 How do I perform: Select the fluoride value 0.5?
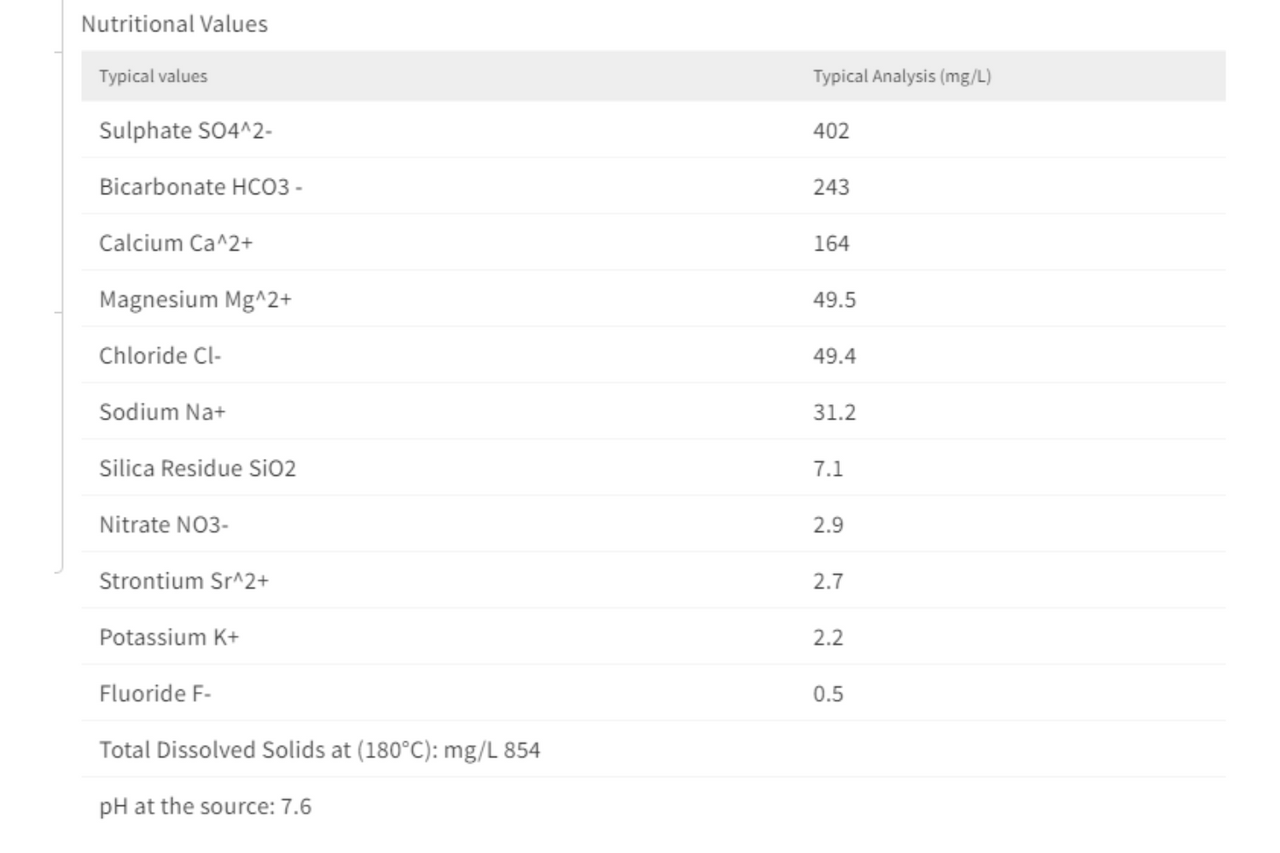(x=828, y=693)
